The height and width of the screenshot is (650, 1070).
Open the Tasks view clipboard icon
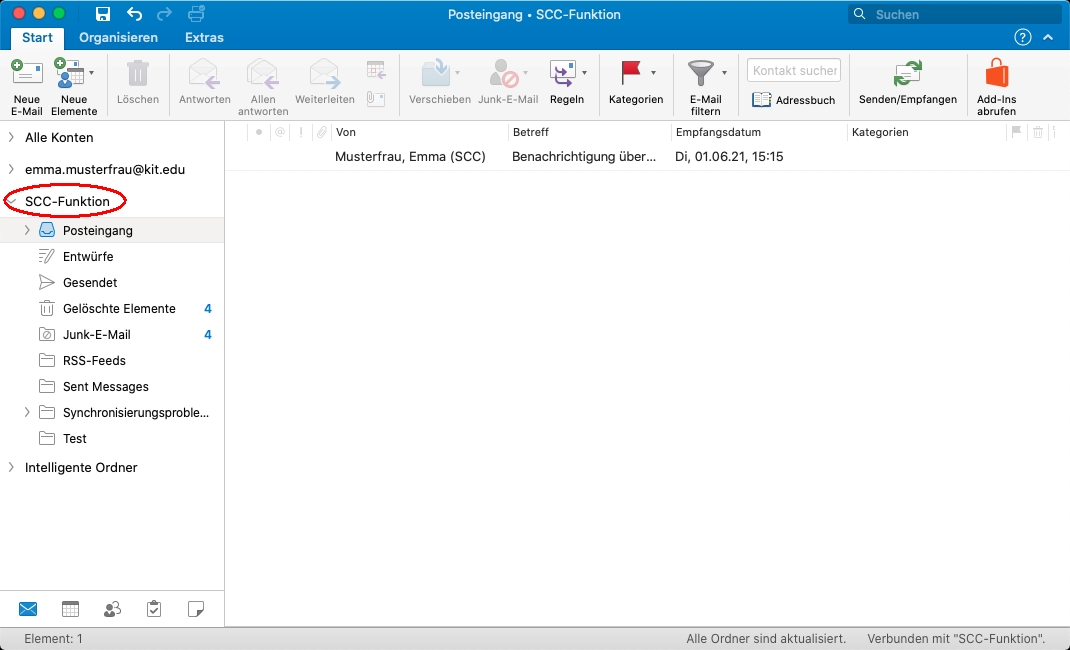point(154,609)
